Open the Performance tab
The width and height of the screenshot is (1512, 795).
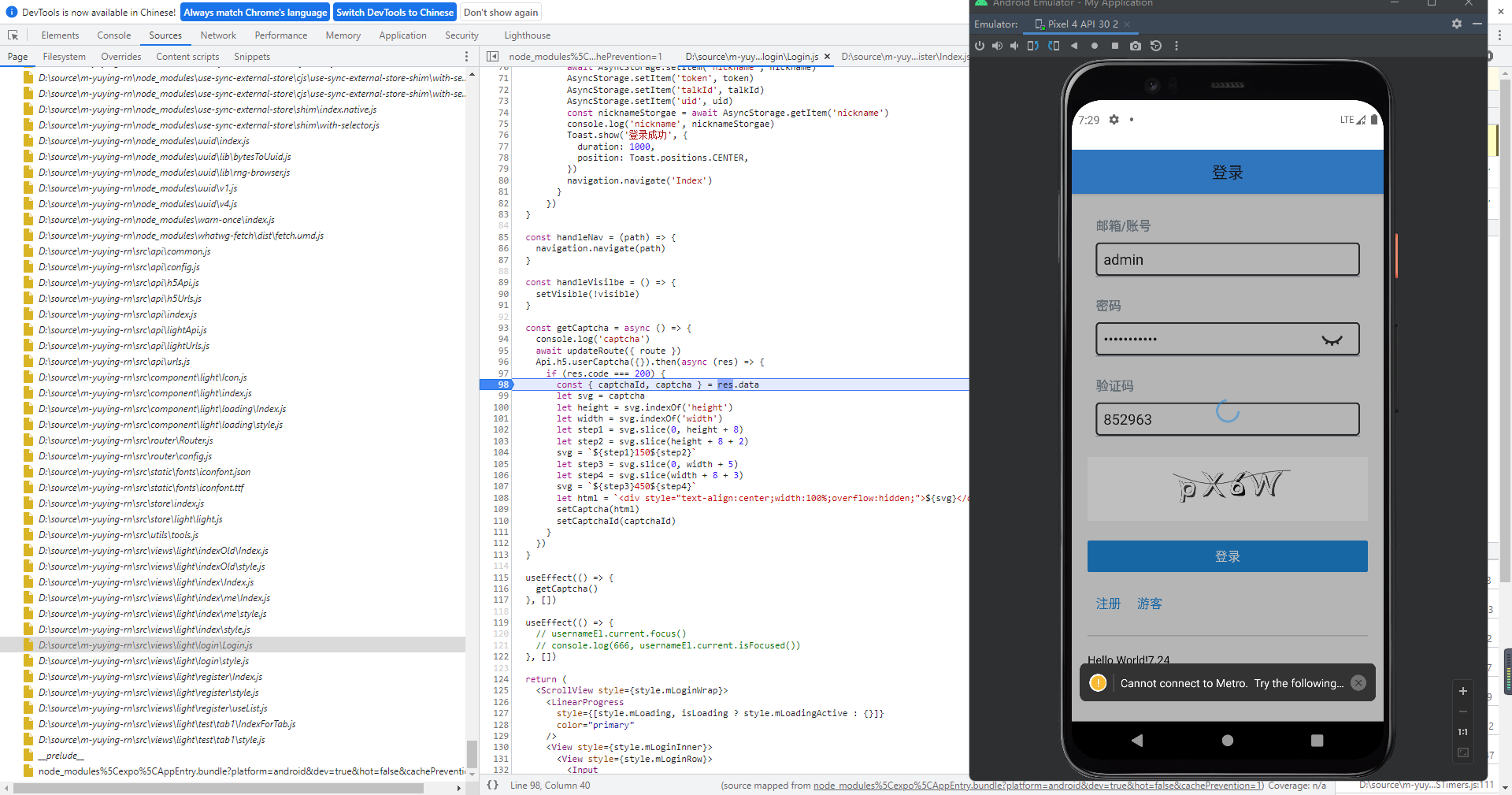(281, 35)
